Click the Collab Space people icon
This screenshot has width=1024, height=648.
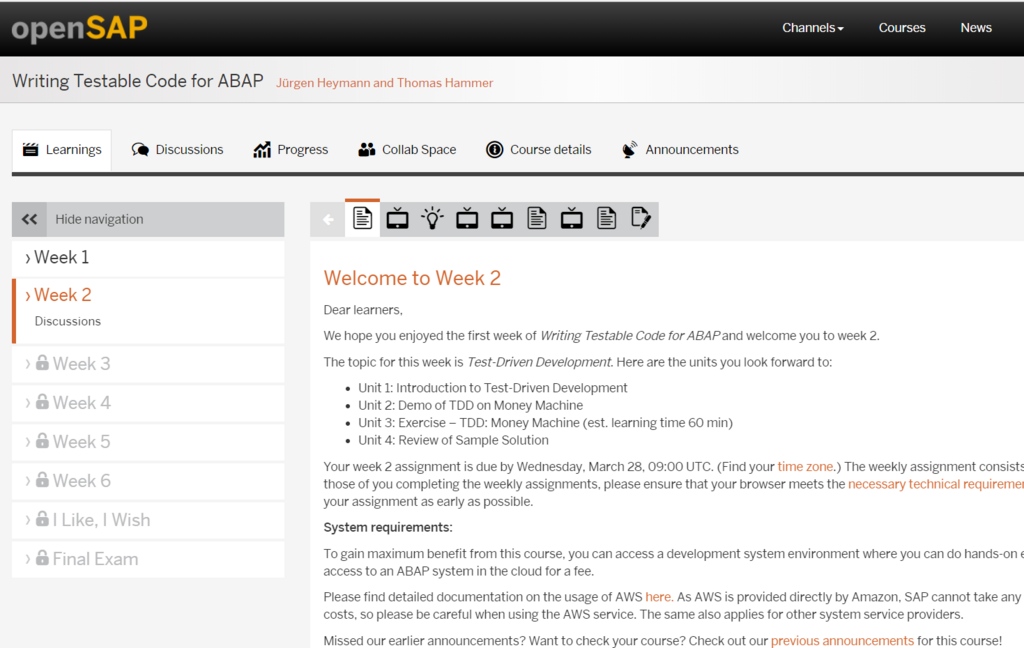[366, 150]
